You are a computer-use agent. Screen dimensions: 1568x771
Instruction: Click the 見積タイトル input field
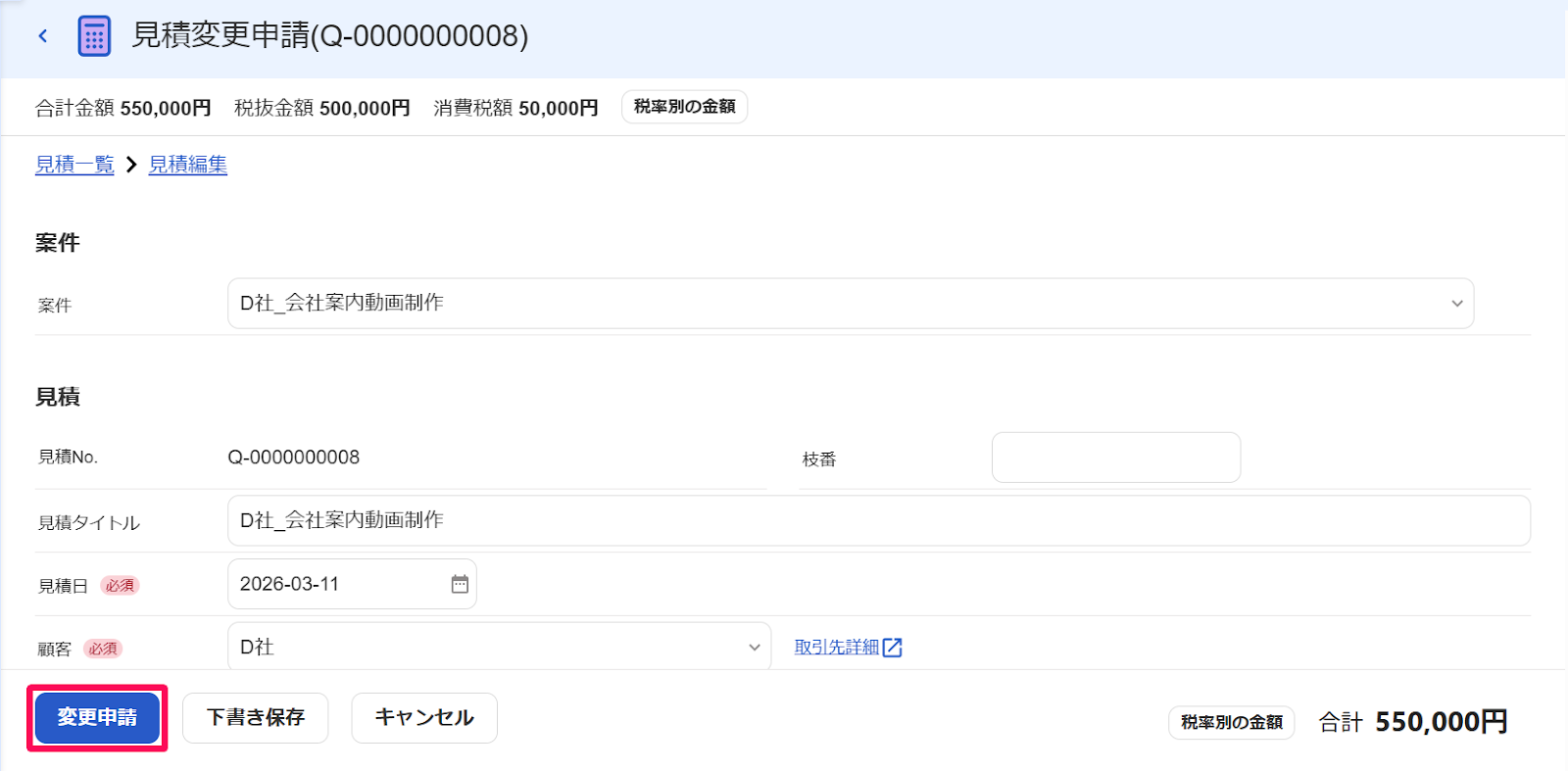879,520
